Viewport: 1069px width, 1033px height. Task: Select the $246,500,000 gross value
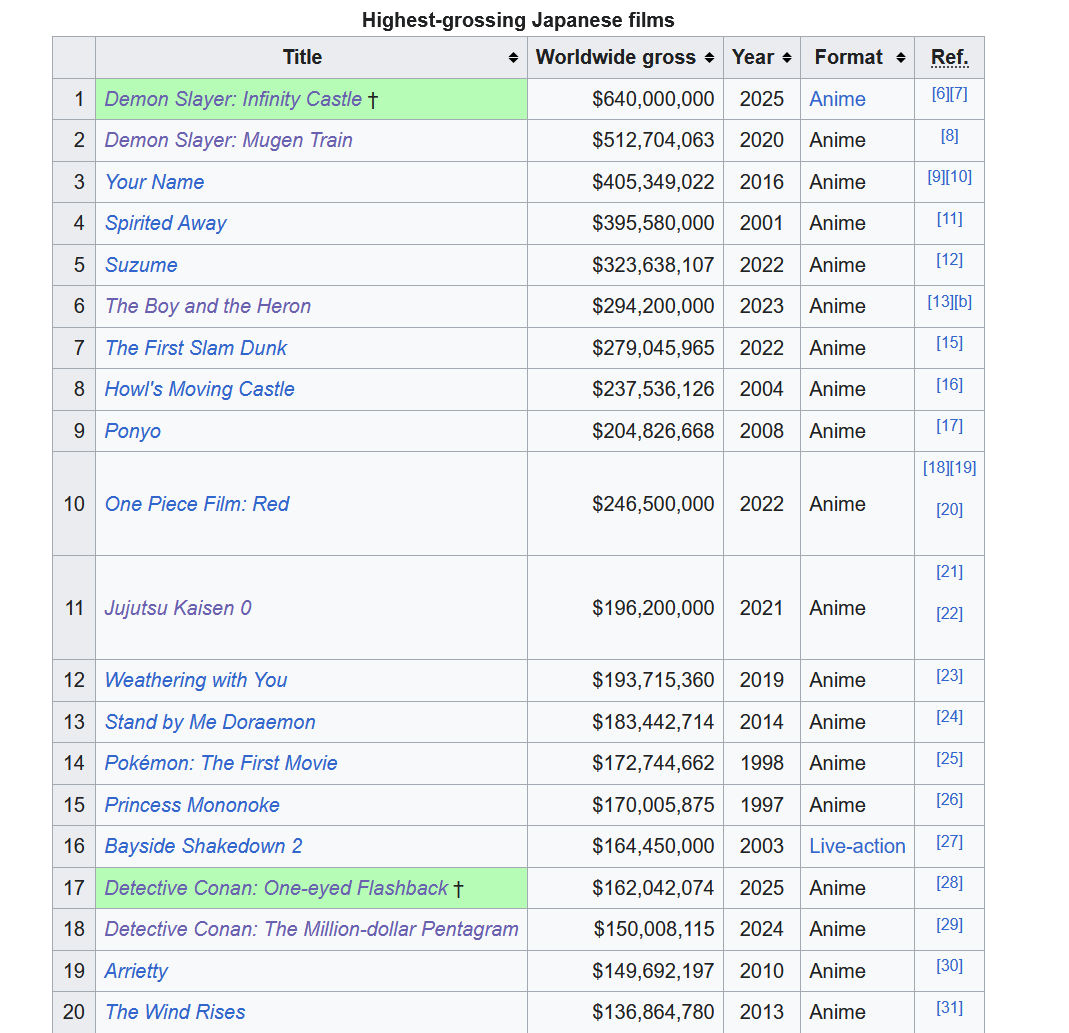point(653,504)
